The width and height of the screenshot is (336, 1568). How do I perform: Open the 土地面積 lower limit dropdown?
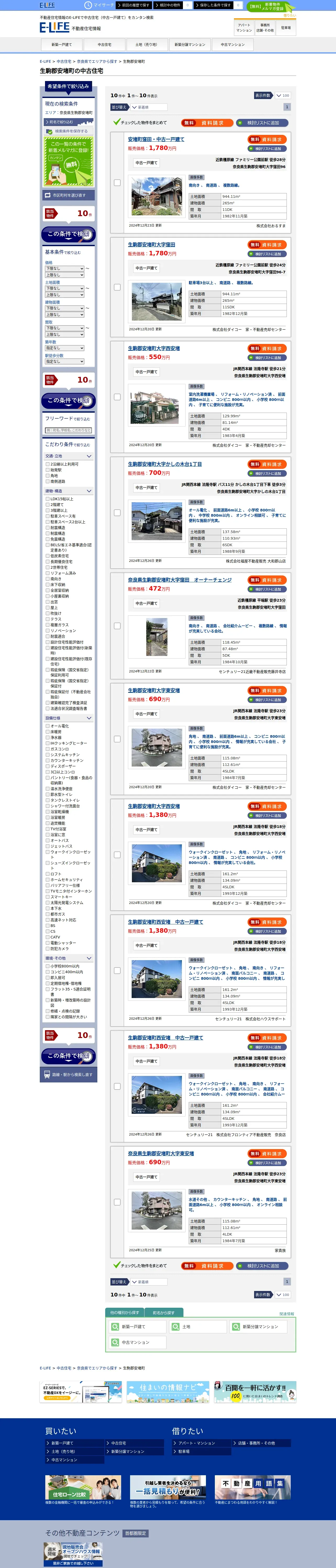point(64,289)
